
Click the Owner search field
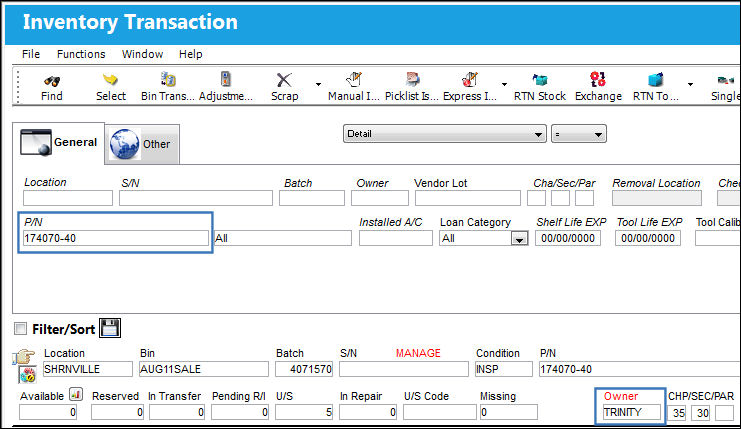[380, 198]
